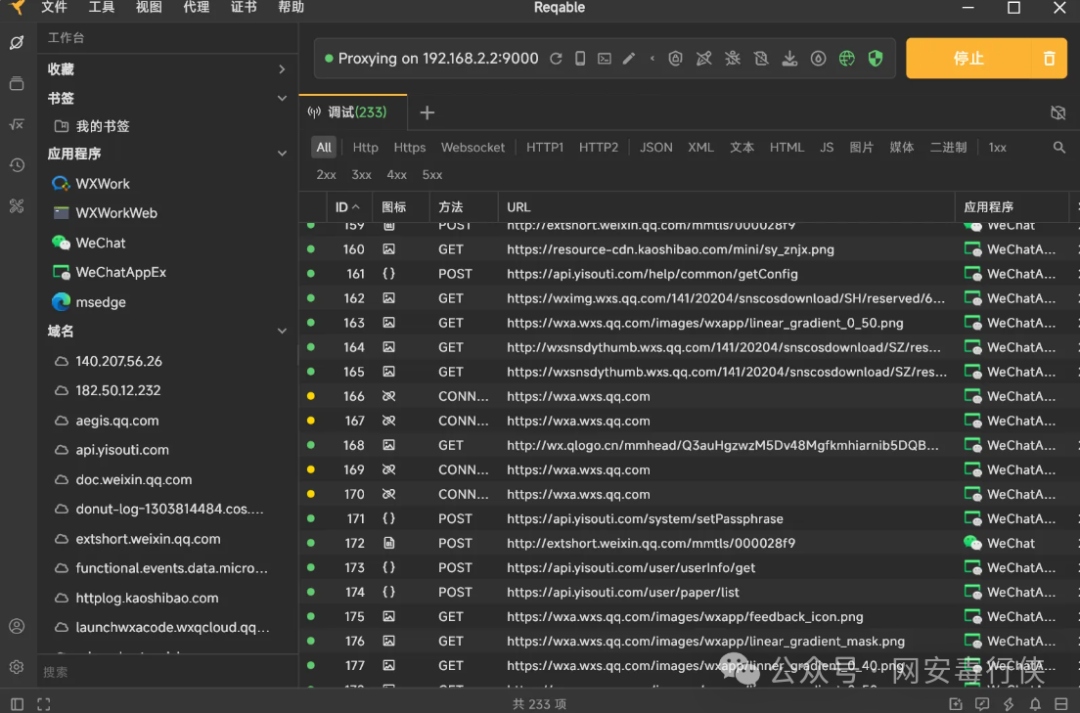Click the search icon in filter bar
Viewport: 1080px width, 713px height.
point(1059,147)
